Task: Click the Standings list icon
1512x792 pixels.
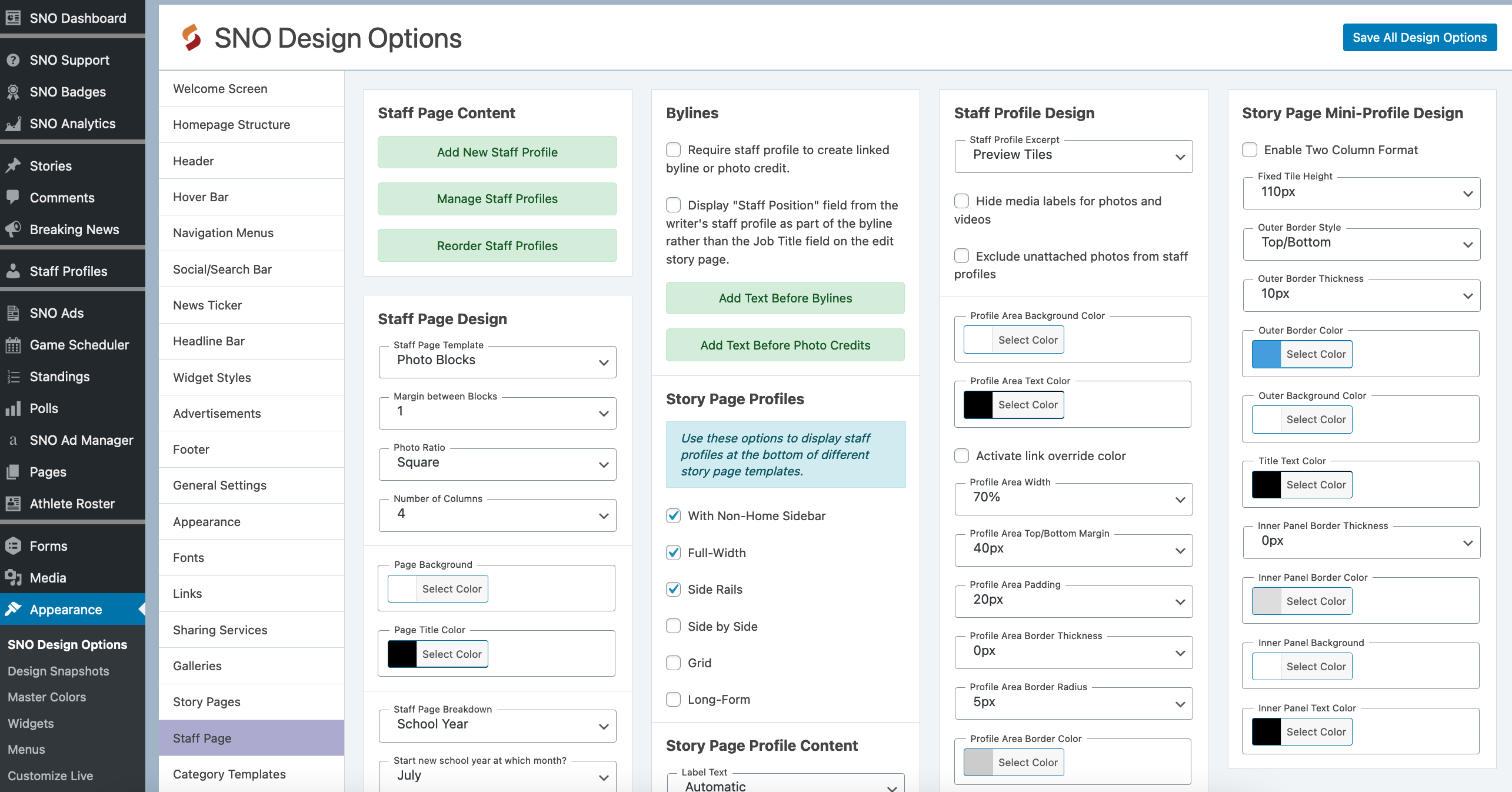Action: (x=13, y=377)
